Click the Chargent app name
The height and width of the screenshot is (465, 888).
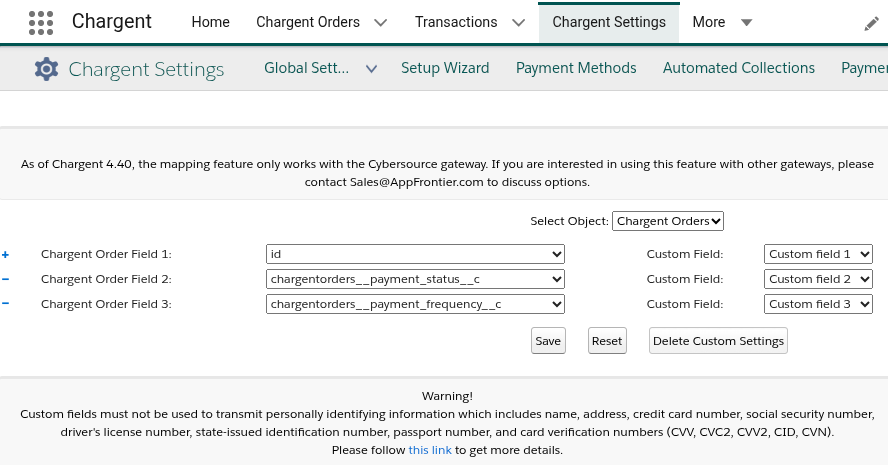coord(112,22)
